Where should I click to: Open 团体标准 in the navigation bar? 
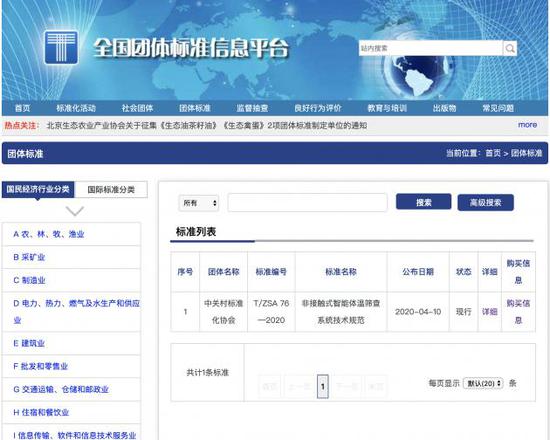pyautogui.click(x=195, y=108)
